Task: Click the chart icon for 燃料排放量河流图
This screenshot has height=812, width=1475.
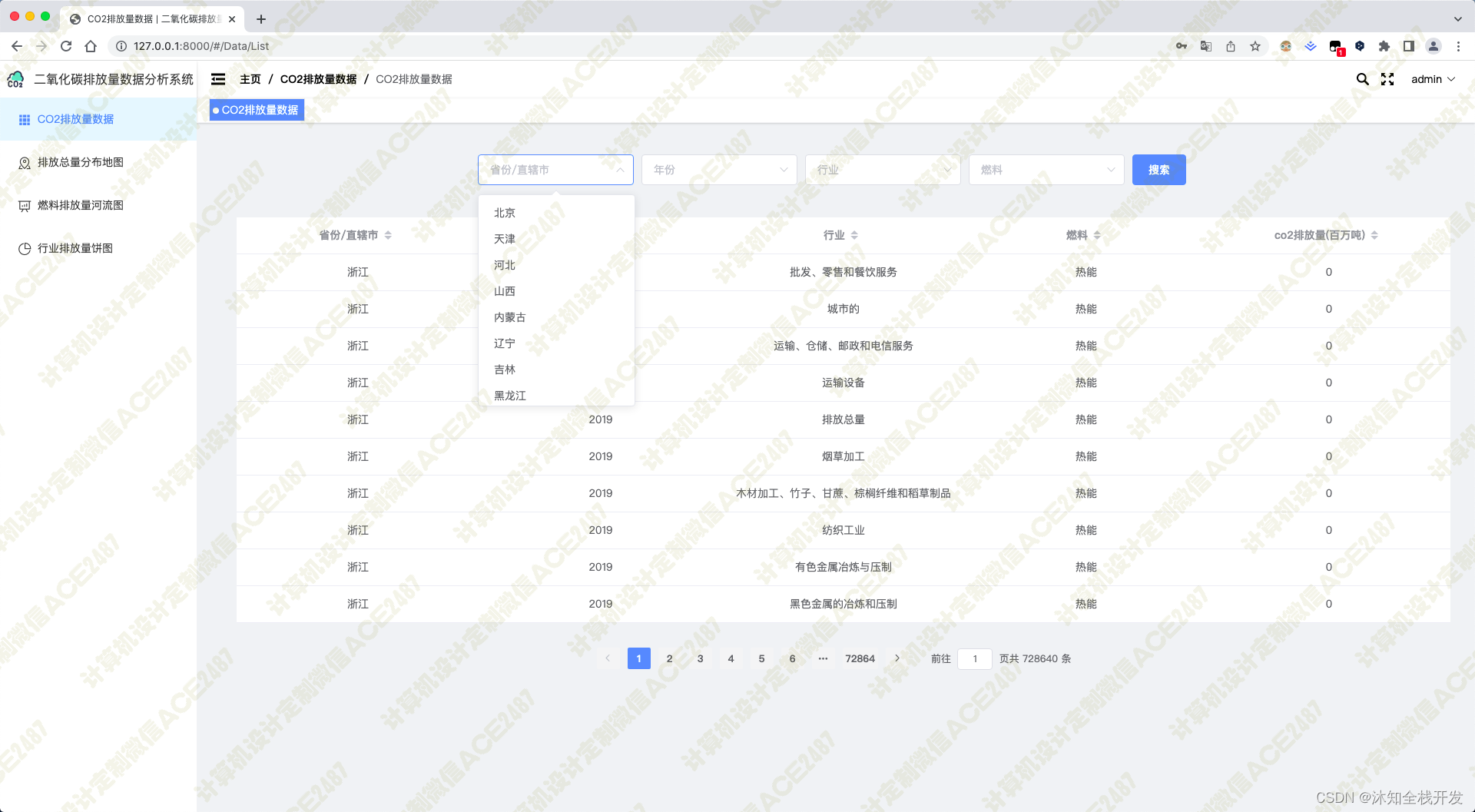Action: tap(24, 206)
